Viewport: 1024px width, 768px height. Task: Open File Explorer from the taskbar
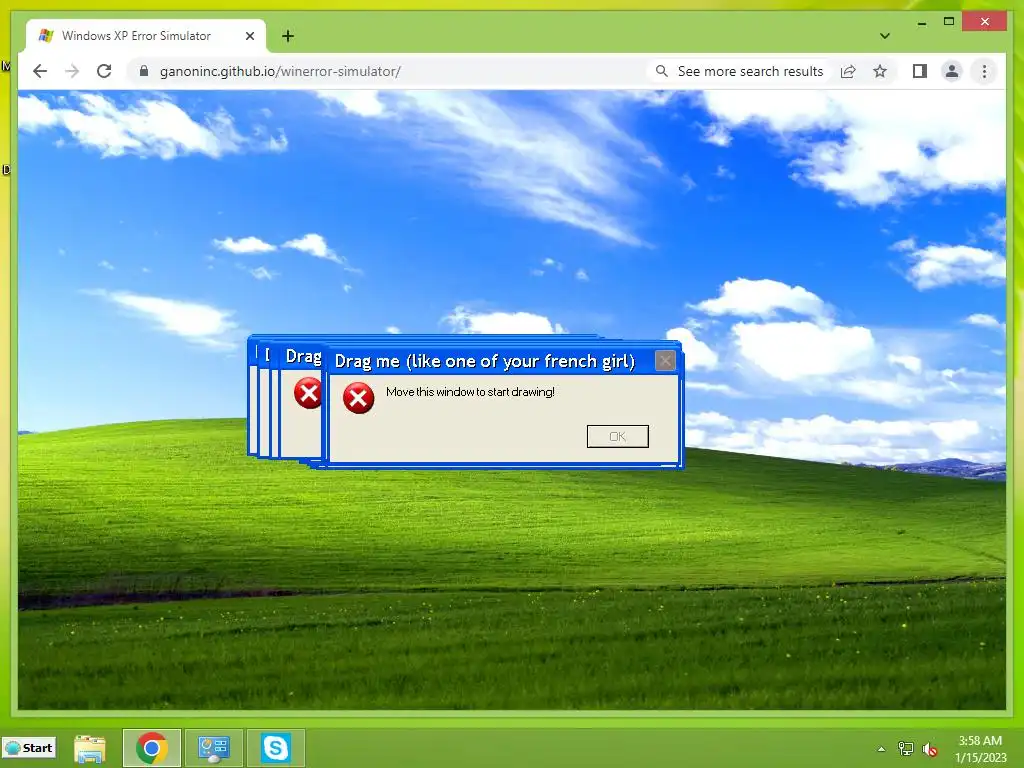(x=90, y=748)
